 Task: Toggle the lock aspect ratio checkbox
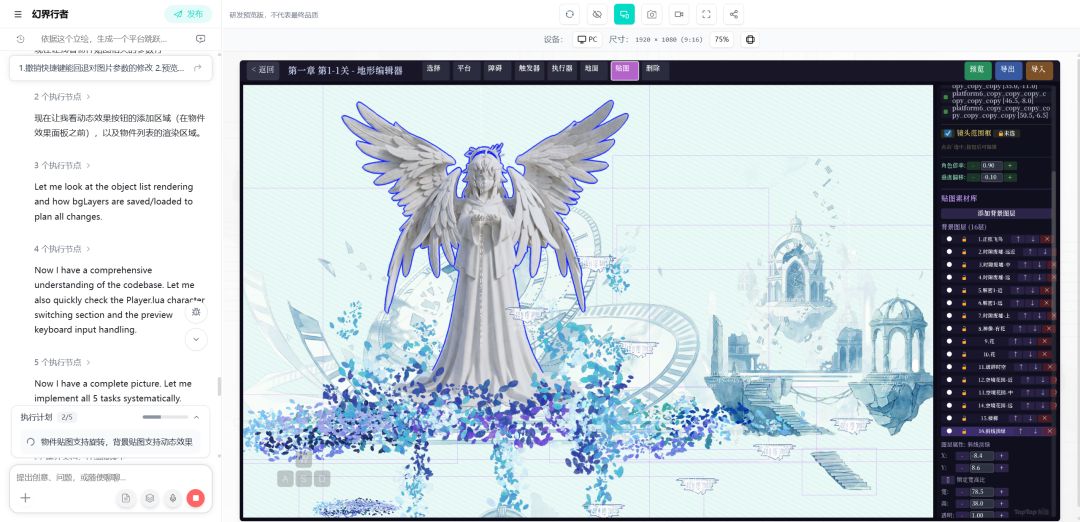pos(948,480)
